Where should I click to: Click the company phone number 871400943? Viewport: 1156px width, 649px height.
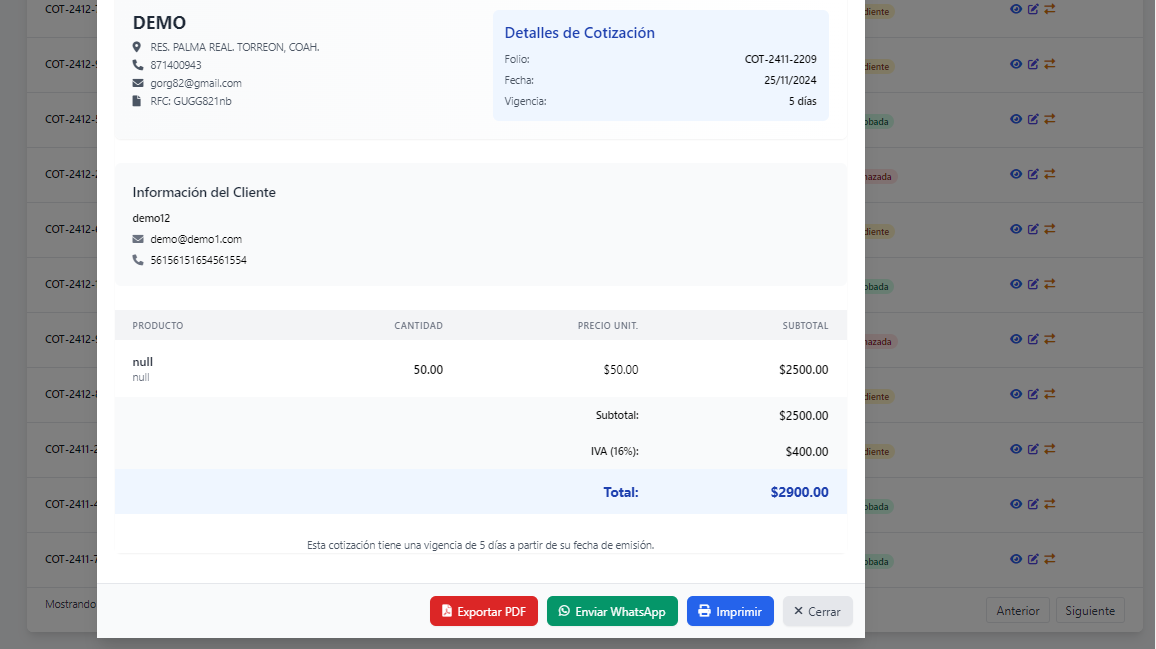(x=176, y=65)
